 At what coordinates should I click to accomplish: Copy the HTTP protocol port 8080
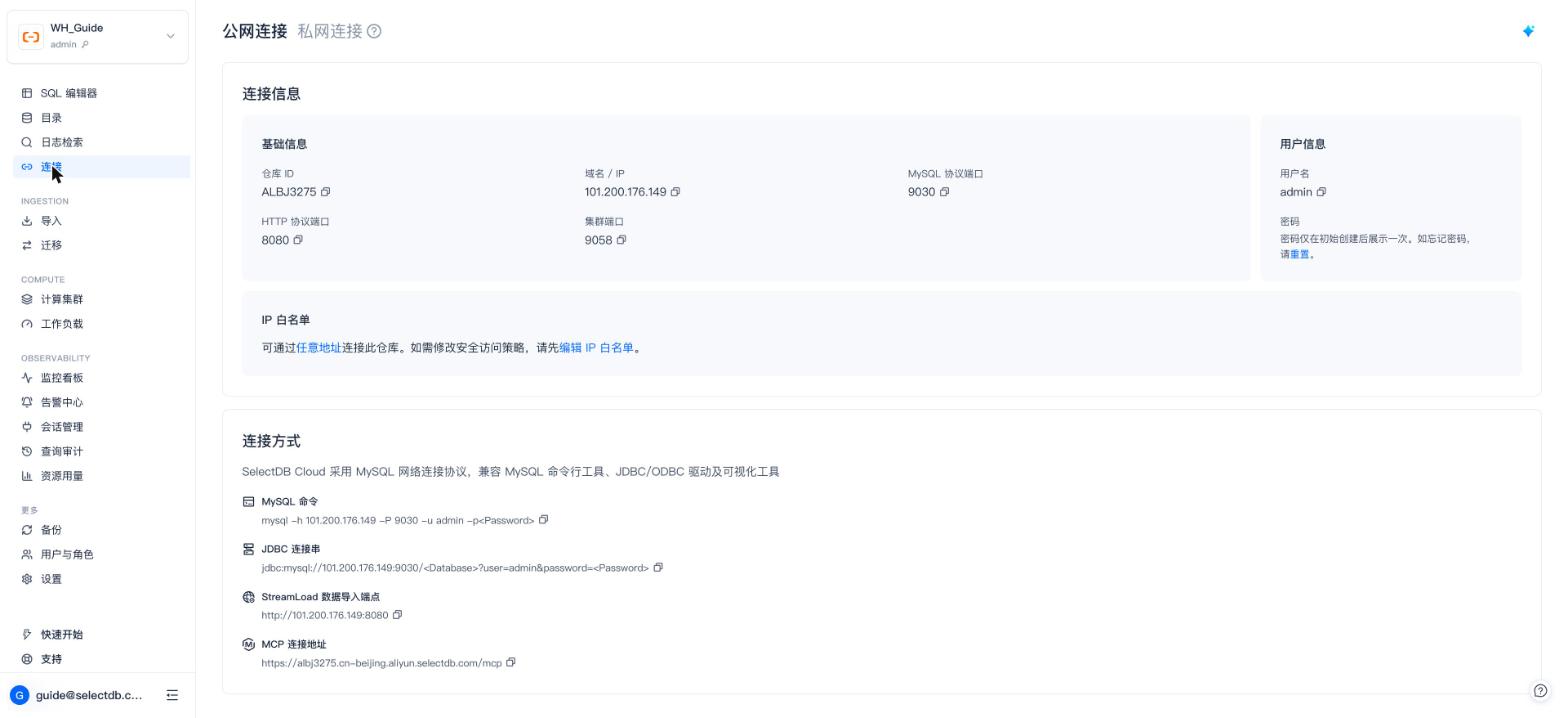click(298, 240)
